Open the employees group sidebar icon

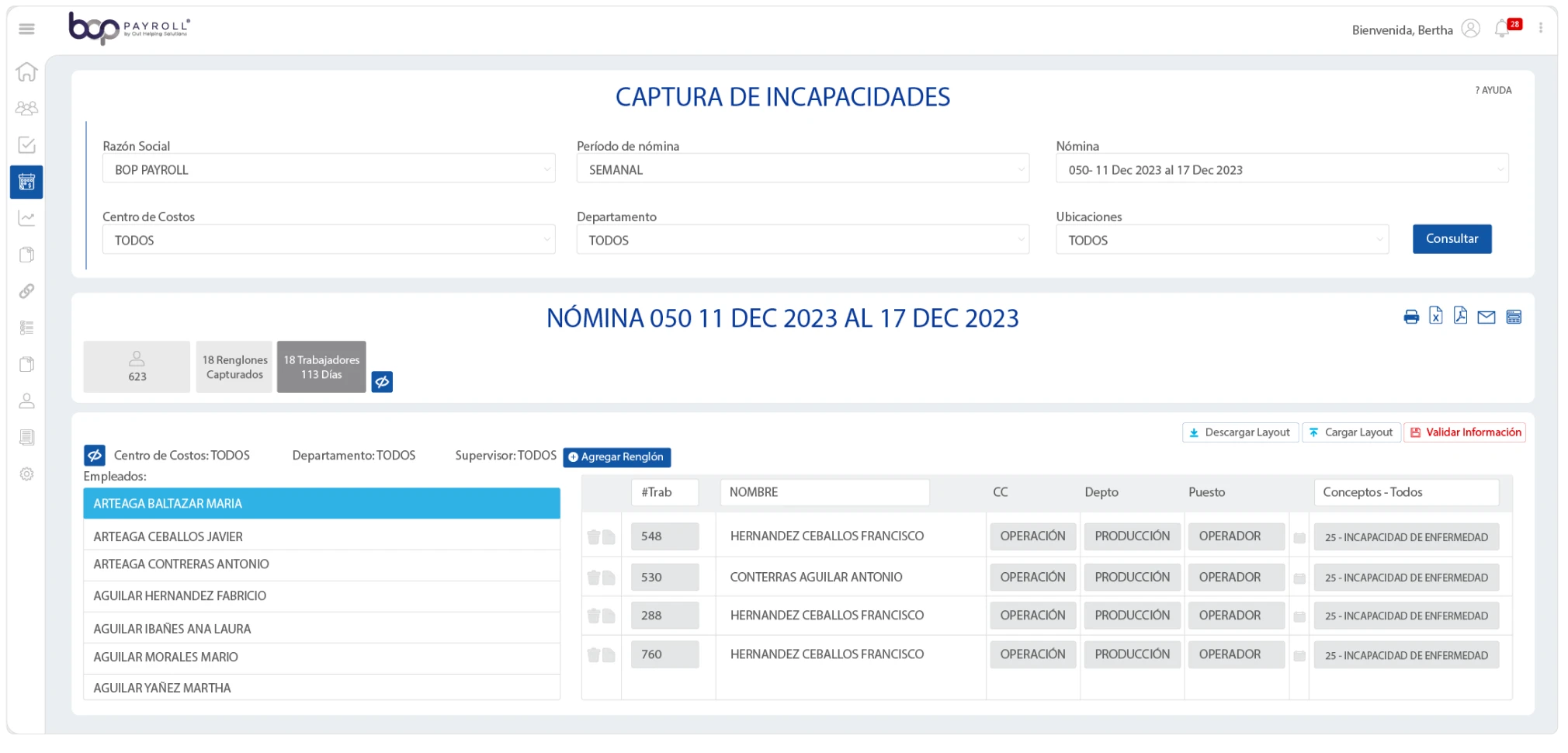tap(26, 109)
